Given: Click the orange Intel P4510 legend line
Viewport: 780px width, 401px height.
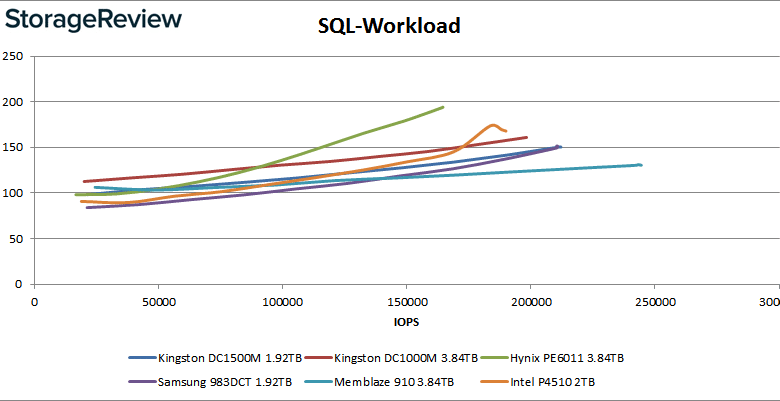Looking at the screenshot, I should coord(493,382).
